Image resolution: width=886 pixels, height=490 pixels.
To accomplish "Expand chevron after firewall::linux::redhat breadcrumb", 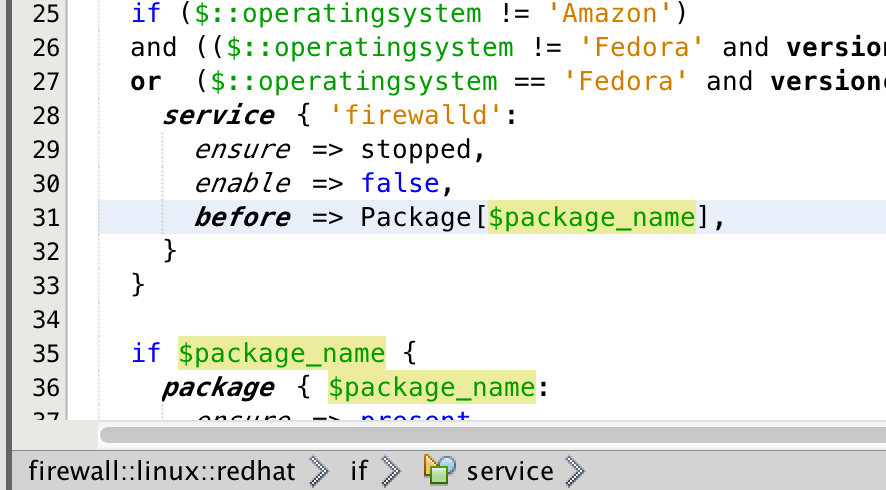I will pos(319,471).
